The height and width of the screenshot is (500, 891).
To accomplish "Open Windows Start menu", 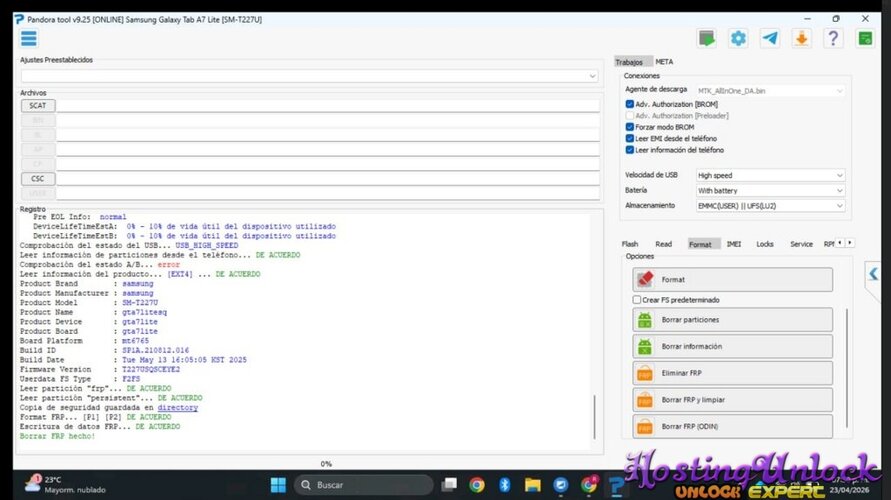I will coord(278,485).
